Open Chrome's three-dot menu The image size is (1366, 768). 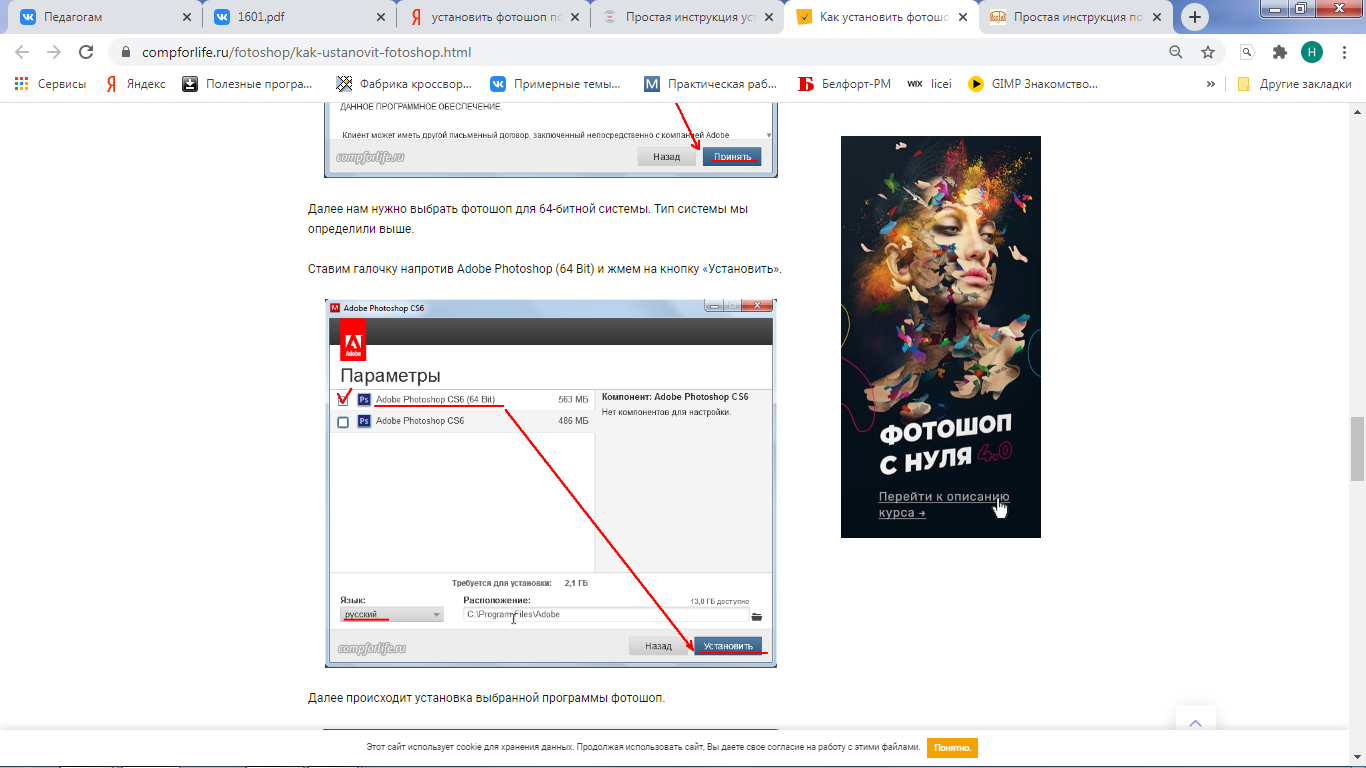click(1344, 52)
